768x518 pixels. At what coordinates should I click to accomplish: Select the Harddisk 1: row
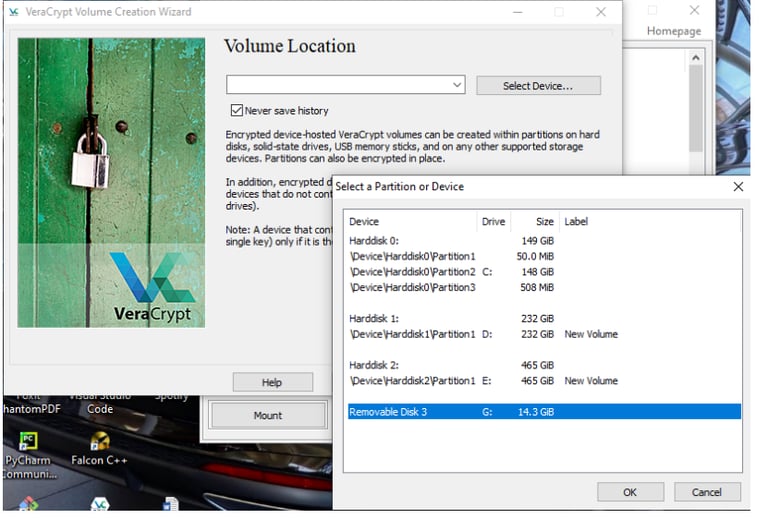[x=544, y=319]
